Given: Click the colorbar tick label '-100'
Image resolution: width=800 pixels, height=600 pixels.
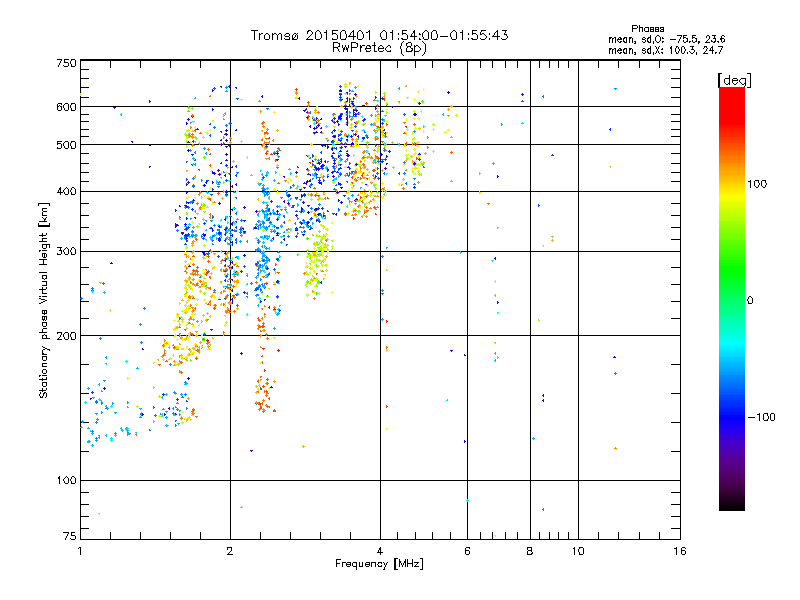Looking at the screenshot, I should coord(761,417).
